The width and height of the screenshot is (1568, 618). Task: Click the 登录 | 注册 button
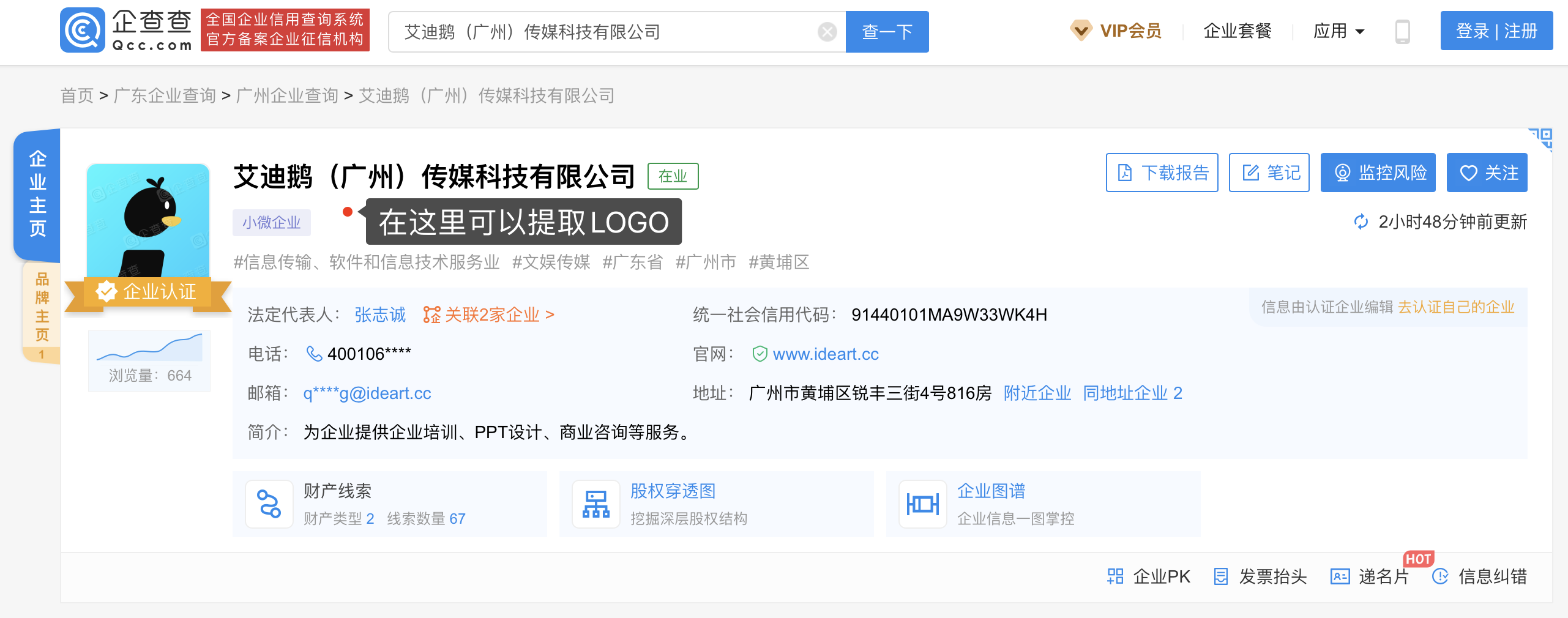pos(1496,31)
